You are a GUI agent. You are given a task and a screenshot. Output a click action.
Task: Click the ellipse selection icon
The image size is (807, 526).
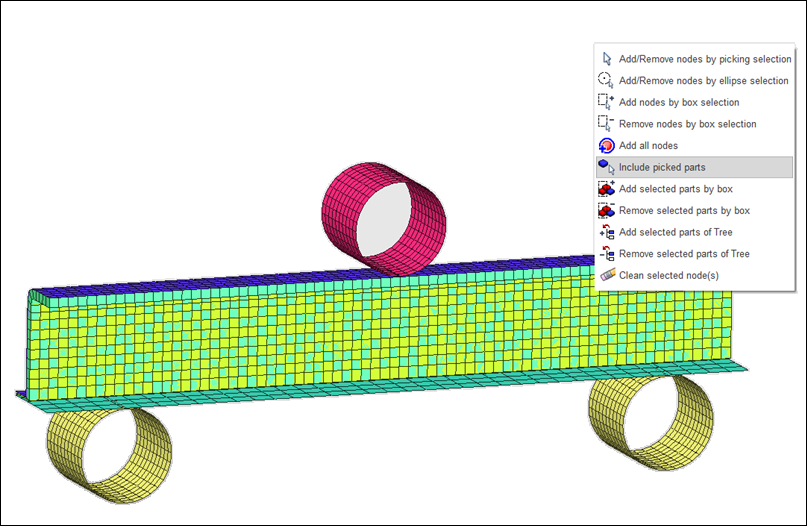(x=605, y=81)
